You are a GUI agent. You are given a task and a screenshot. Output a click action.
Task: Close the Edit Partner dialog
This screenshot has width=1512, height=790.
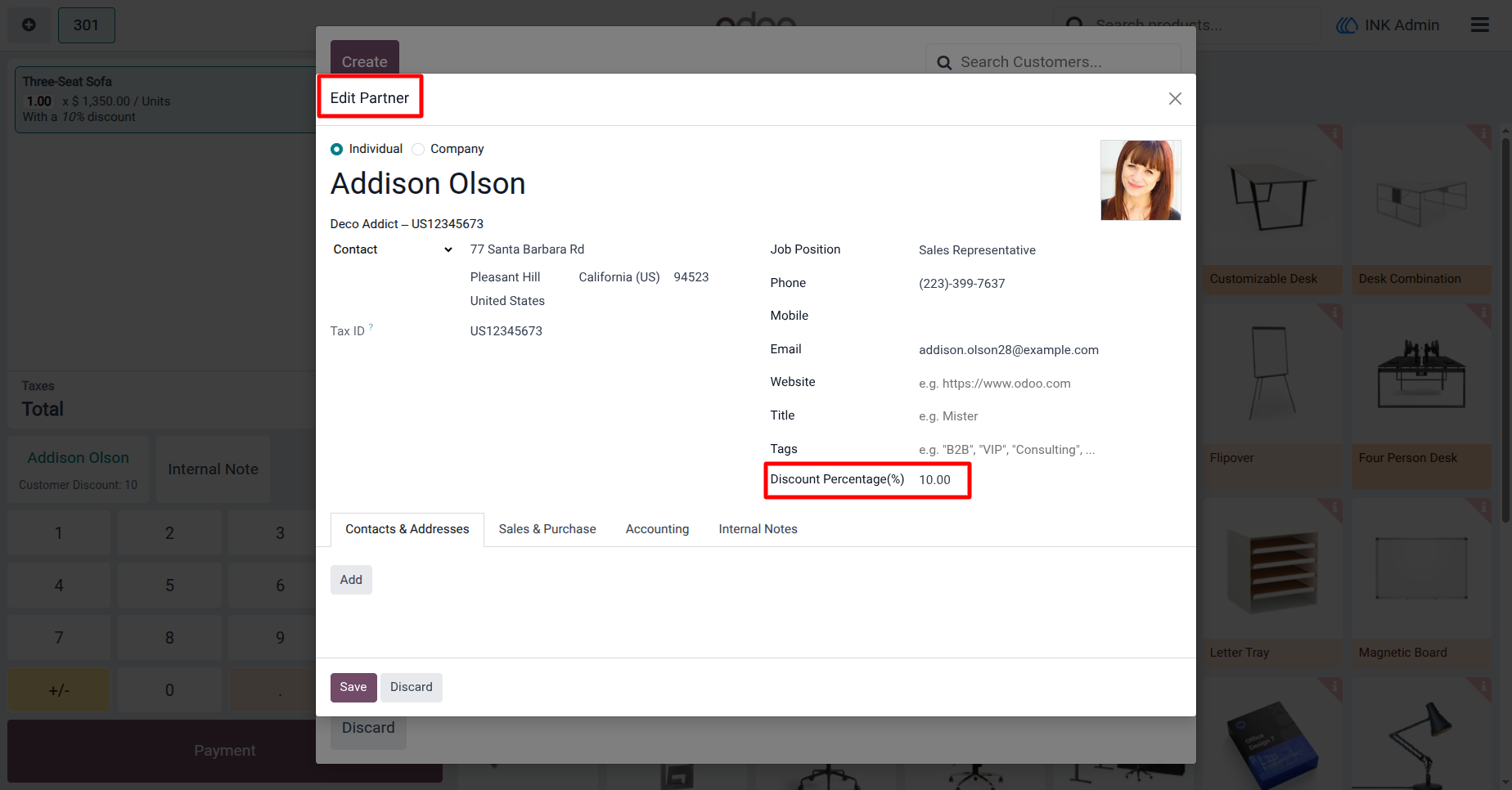pos(1175,98)
